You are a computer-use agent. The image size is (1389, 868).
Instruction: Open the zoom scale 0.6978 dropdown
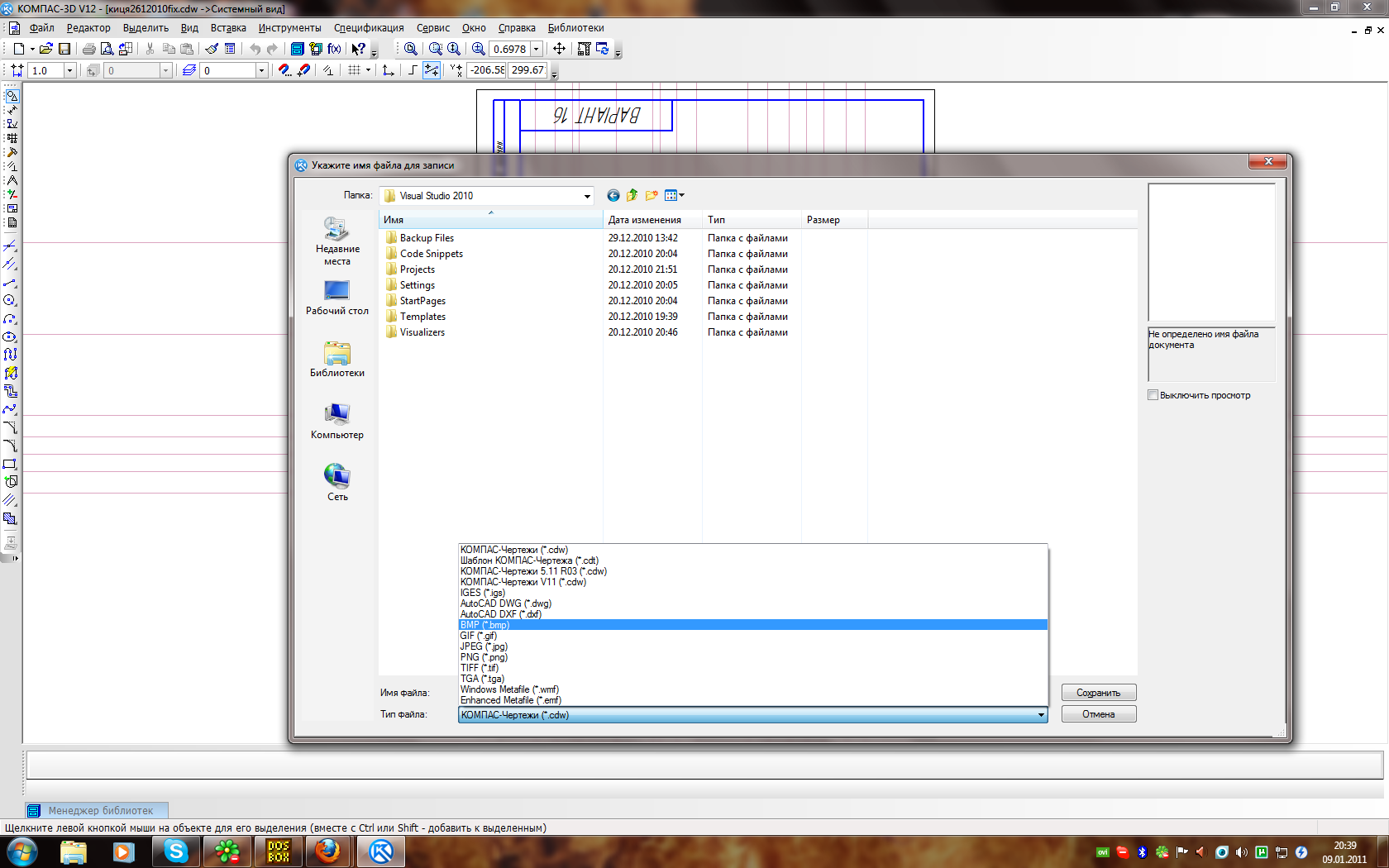click(536, 49)
